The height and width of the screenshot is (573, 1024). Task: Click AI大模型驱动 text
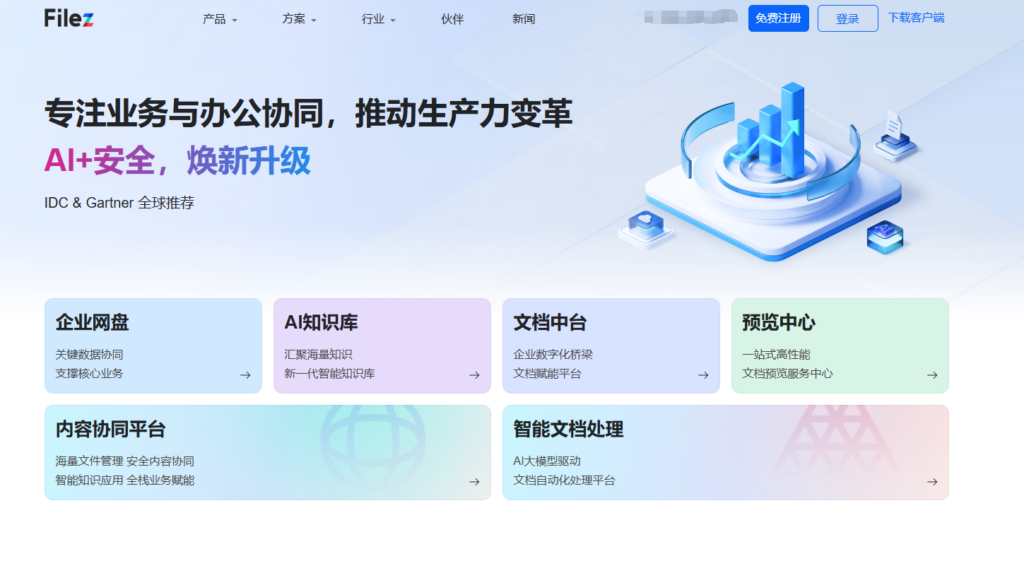pyautogui.click(x=547, y=461)
